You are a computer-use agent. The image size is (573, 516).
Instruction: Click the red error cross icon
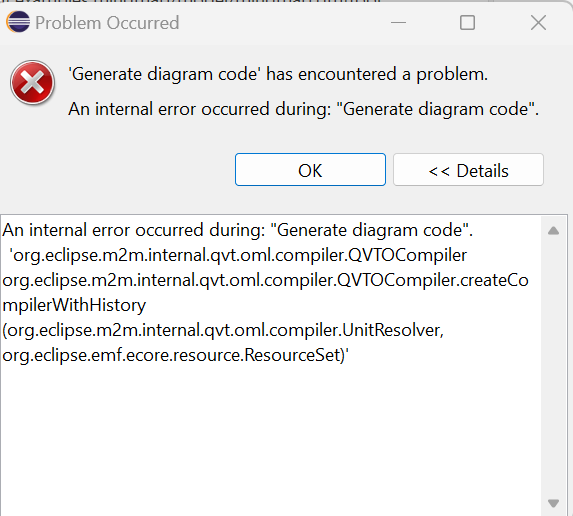pos(33,83)
